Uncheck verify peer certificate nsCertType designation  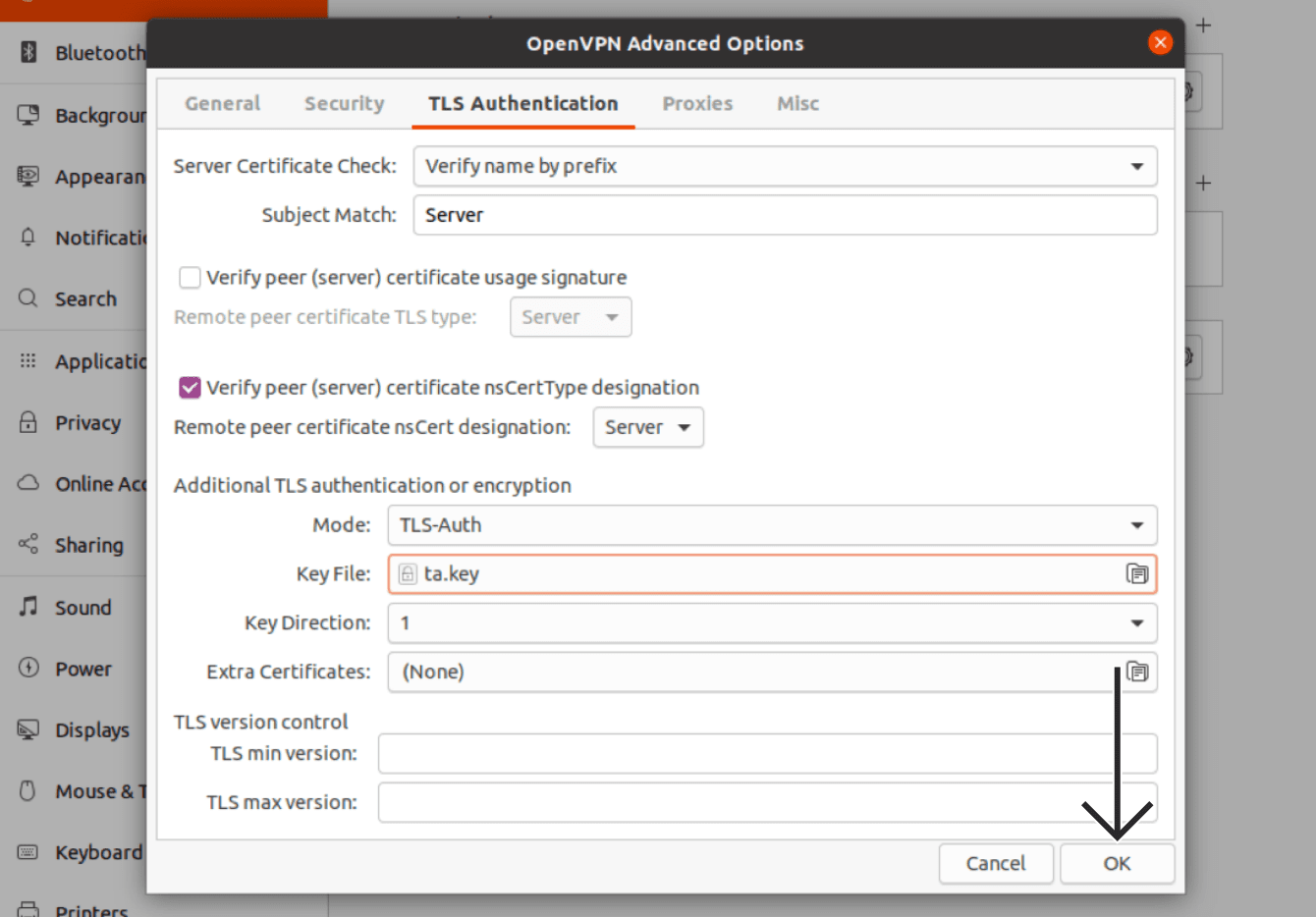pos(190,388)
